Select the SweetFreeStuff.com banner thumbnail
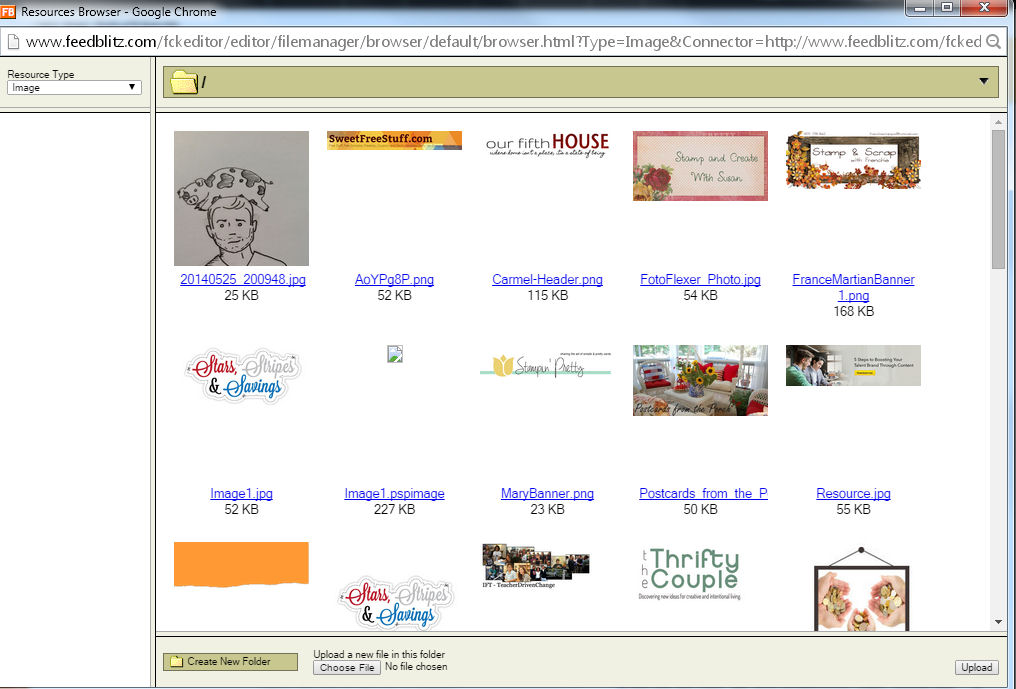The image size is (1016, 689). pos(394,140)
